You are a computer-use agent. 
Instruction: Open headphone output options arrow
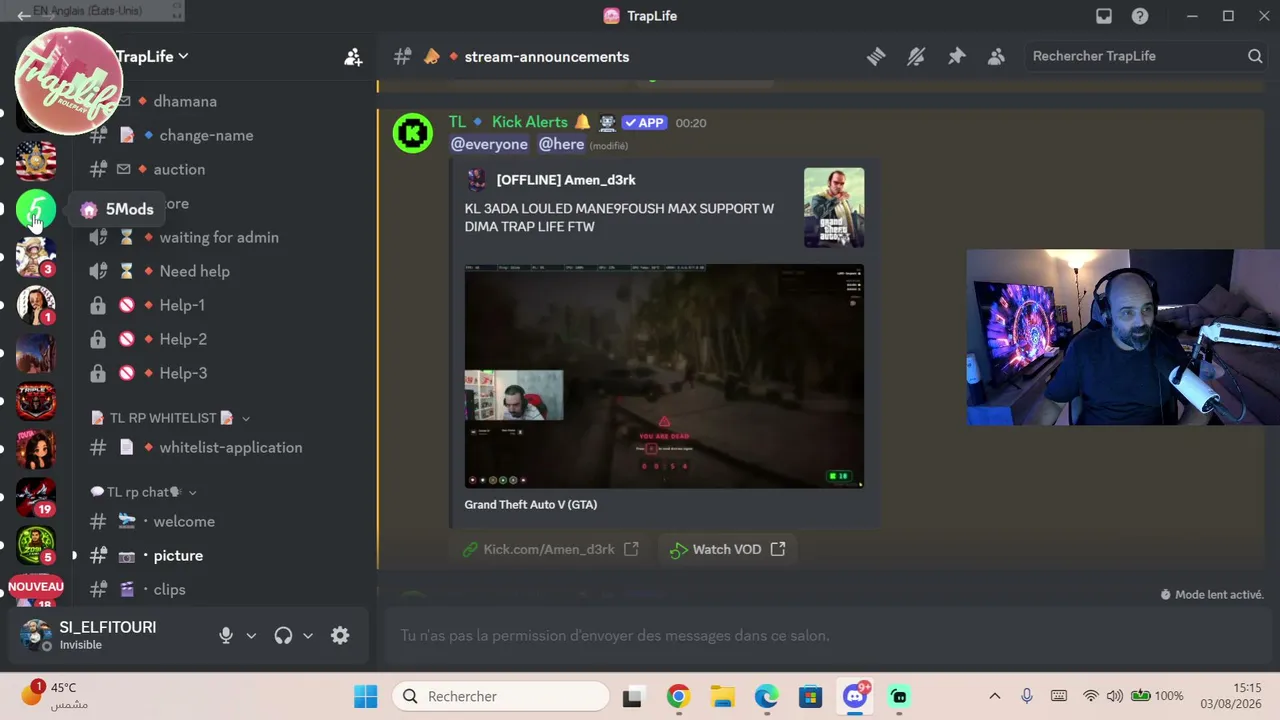point(308,635)
